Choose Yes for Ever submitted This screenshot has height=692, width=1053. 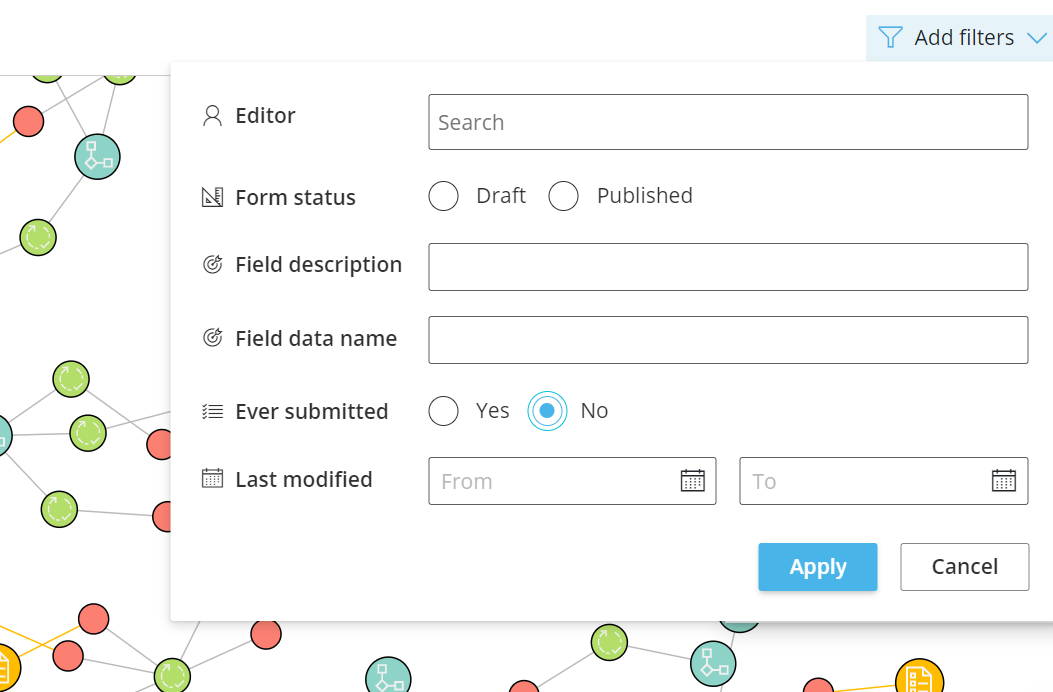point(444,411)
